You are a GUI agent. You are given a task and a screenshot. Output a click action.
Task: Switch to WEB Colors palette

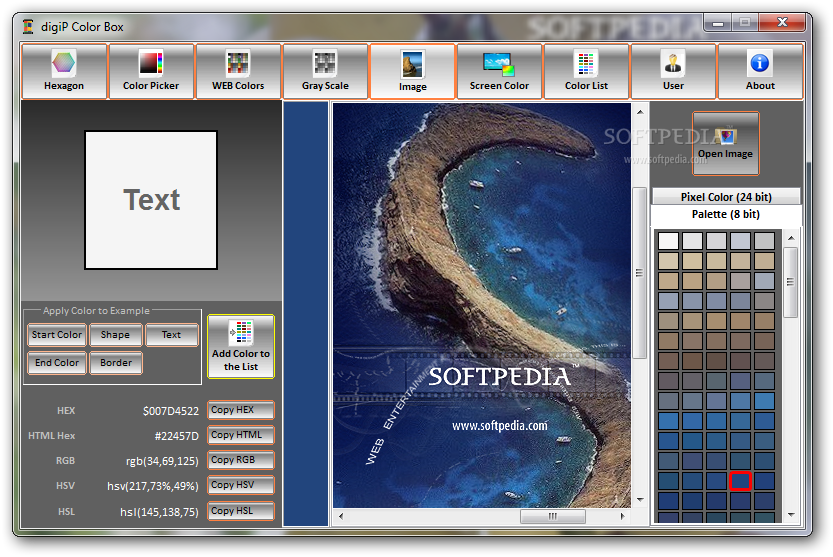click(x=239, y=71)
